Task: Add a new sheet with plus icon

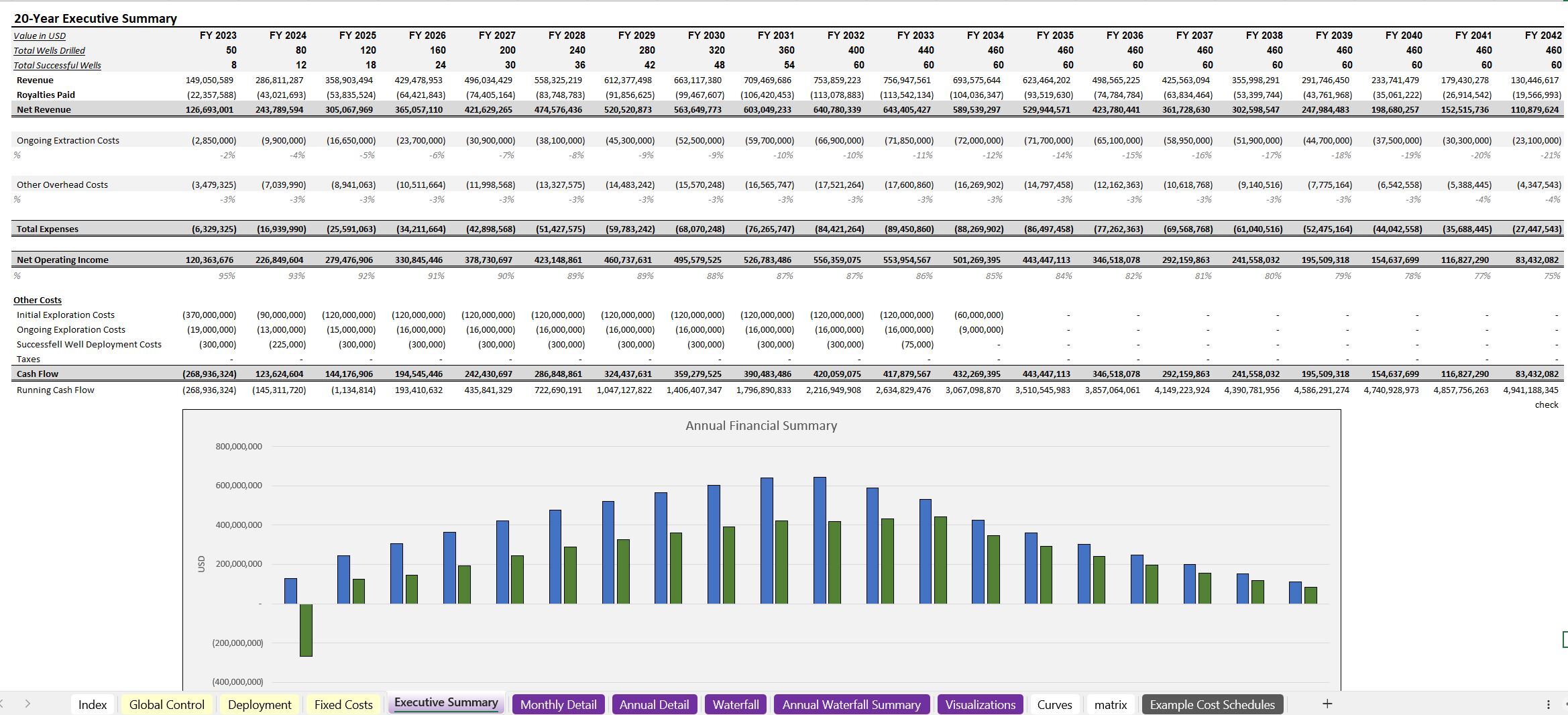Action: [1327, 704]
